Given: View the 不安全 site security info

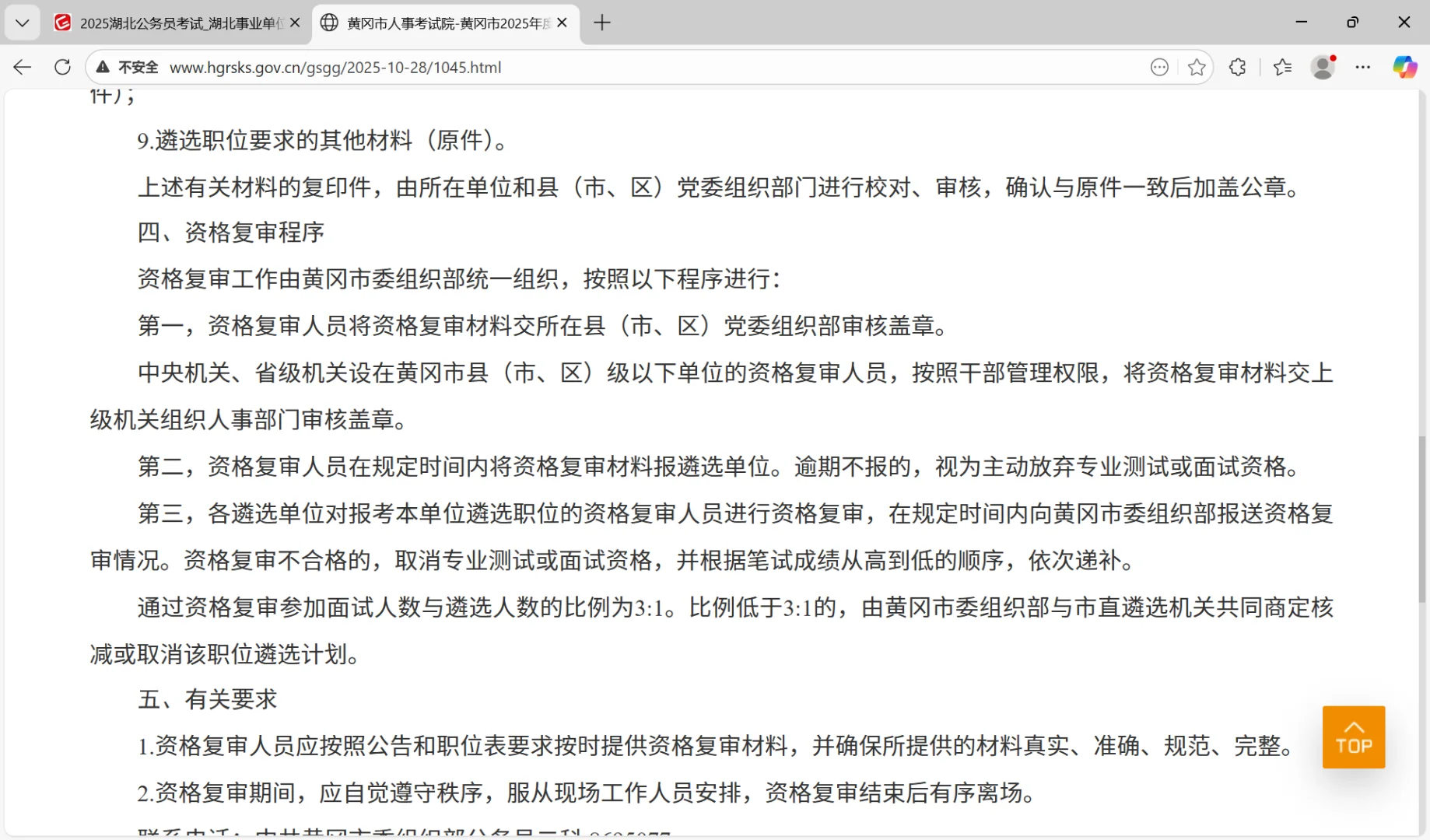Looking at the screenshot, I should [128, 68].
